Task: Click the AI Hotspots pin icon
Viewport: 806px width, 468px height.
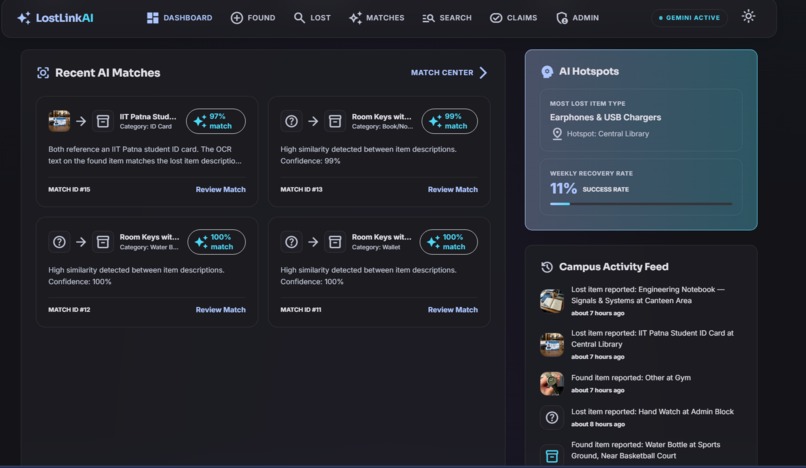Action: tap(547, 71)
